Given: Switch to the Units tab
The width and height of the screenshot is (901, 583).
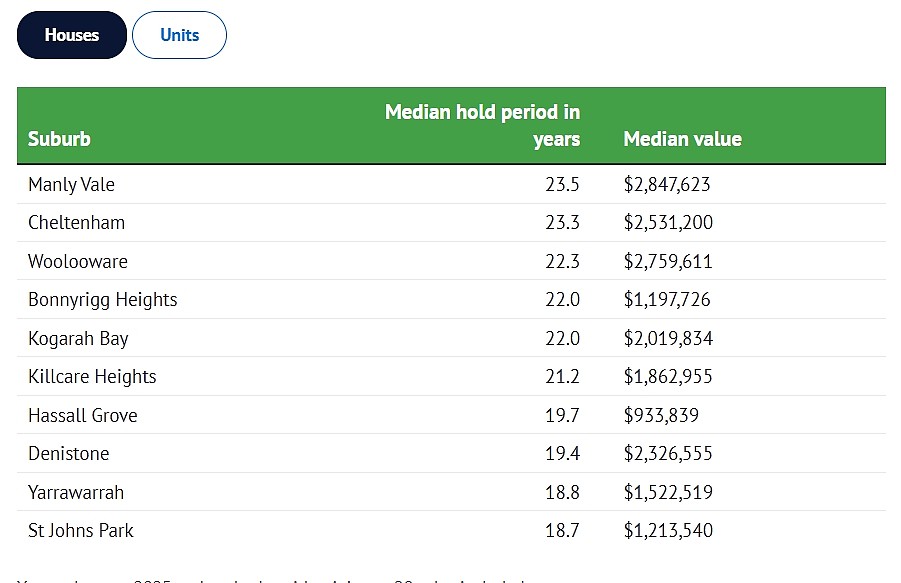Looking at the screenshot, I should pos(179,35).
